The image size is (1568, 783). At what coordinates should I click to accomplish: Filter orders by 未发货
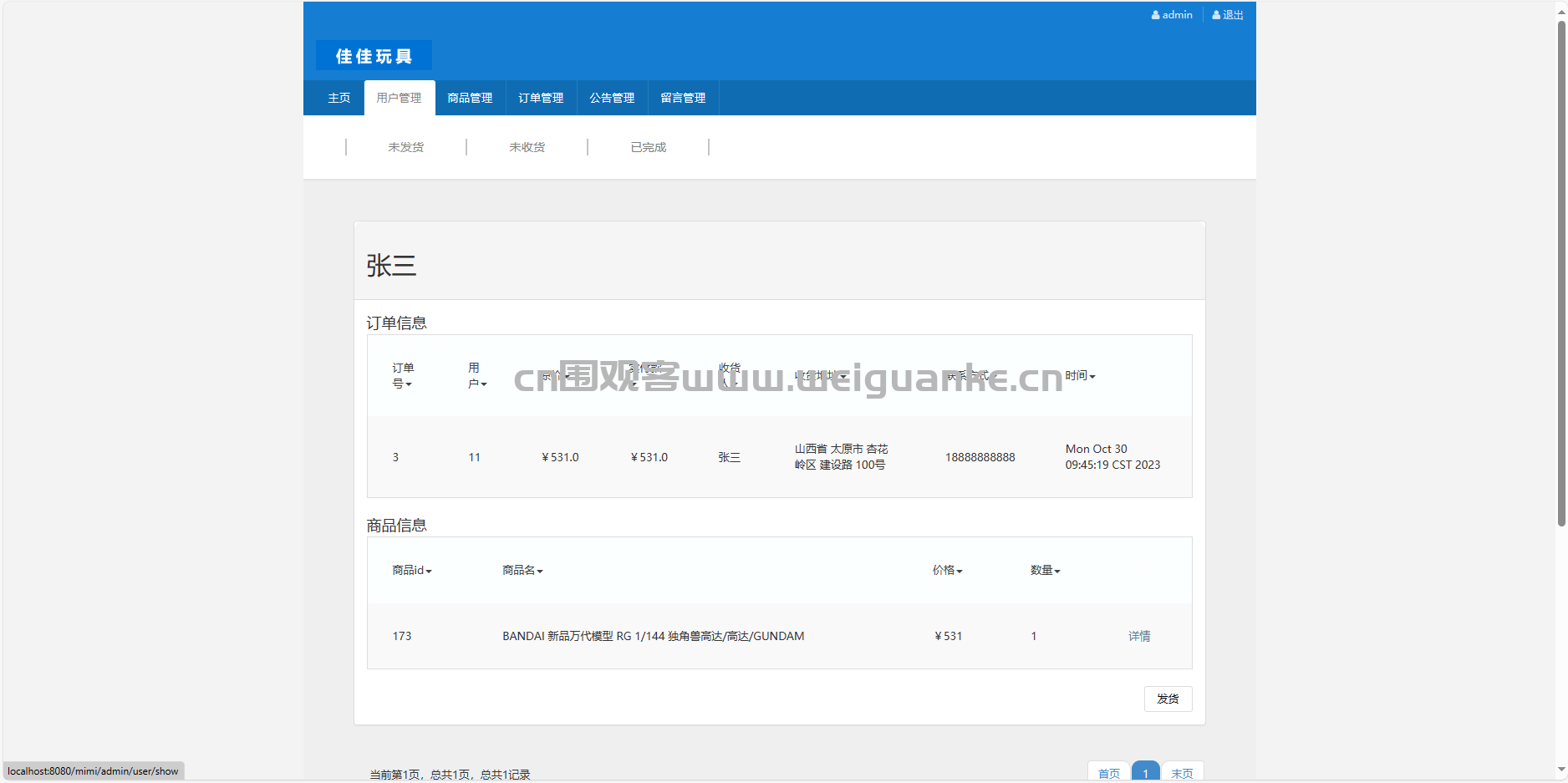(x=406, y=147)
